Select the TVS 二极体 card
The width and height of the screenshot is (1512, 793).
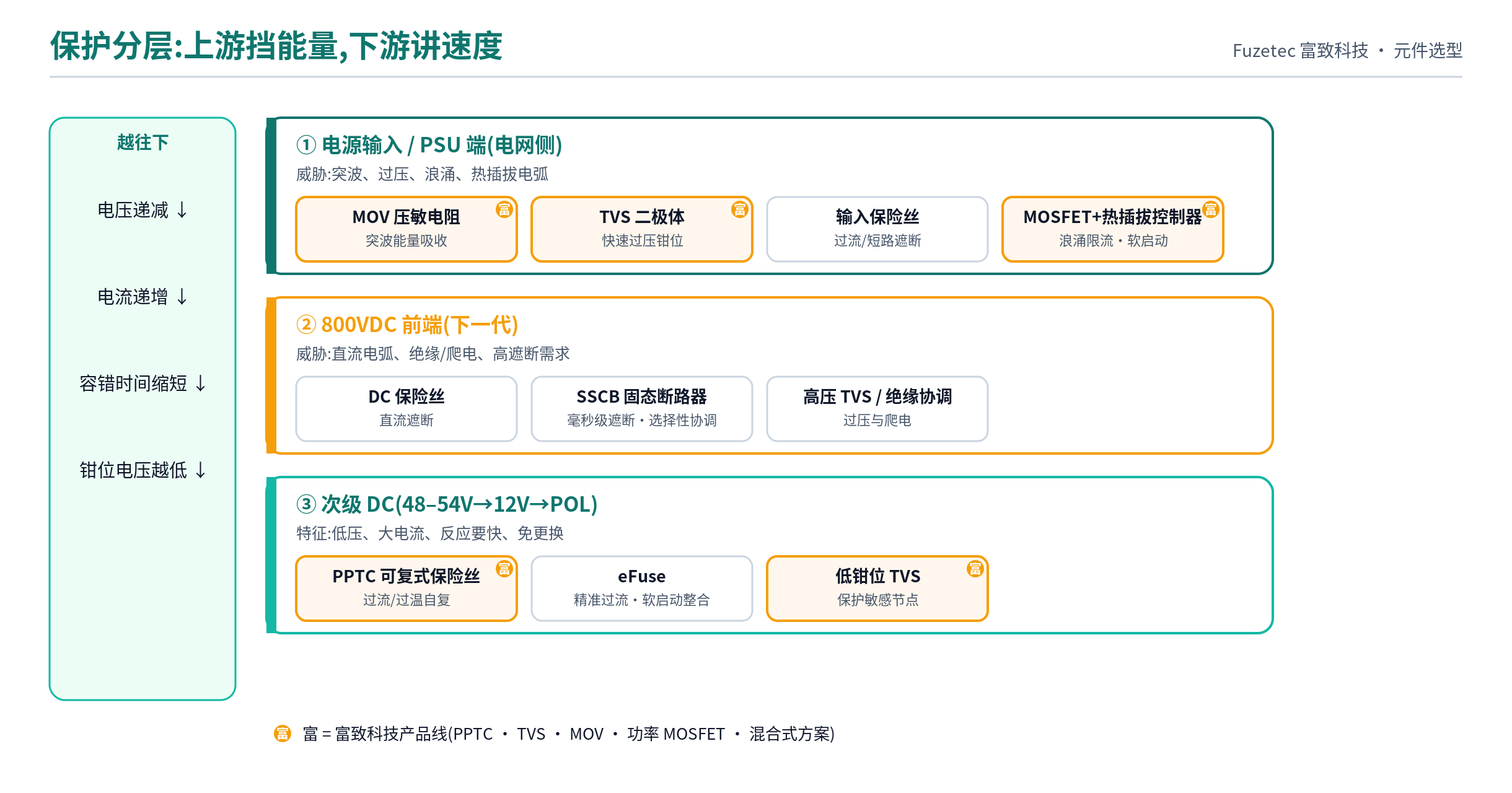click(642, 229)
